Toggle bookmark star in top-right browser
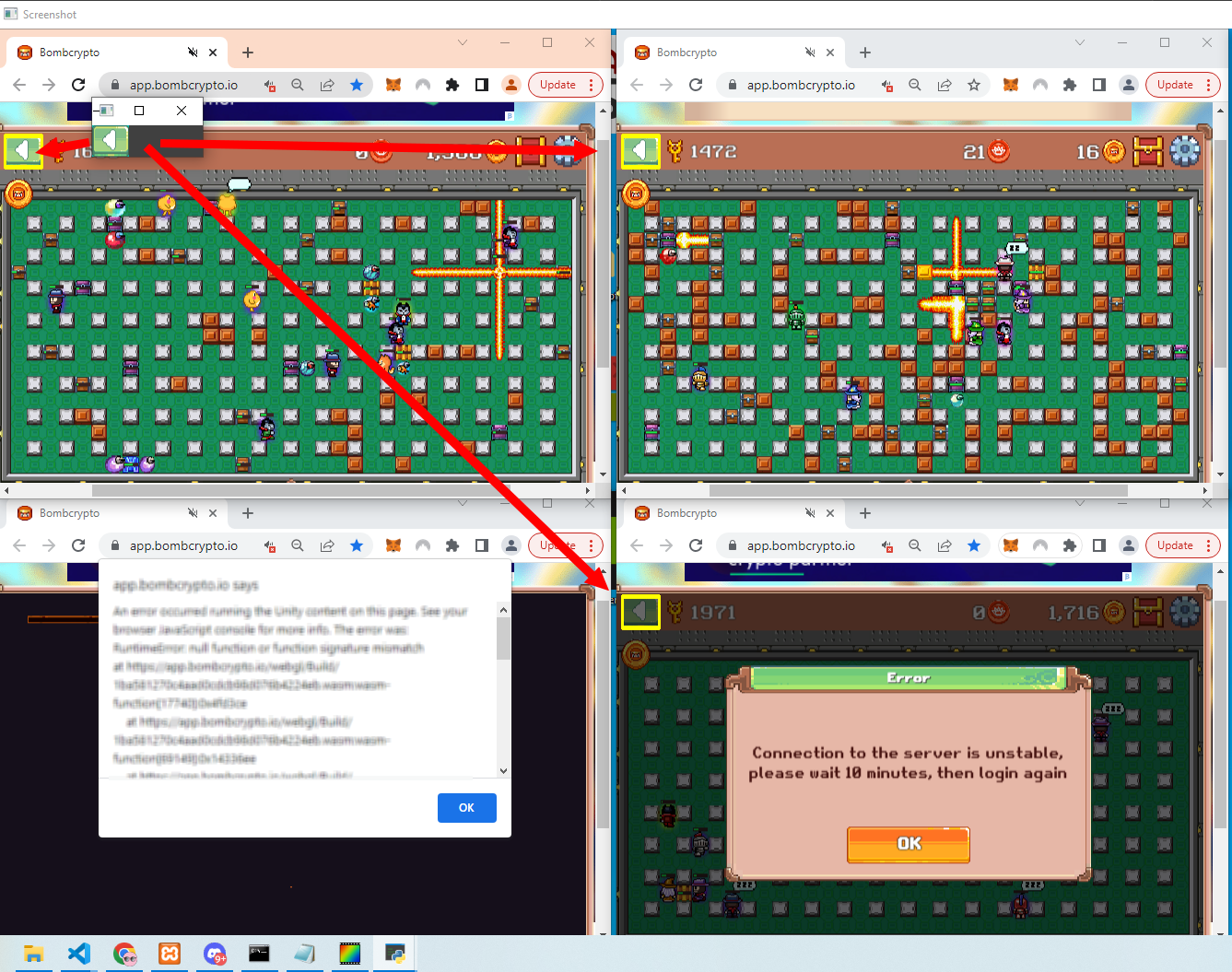Viewport: 1232px width, 972px height. pyautogui.click(x=974, y=85)
